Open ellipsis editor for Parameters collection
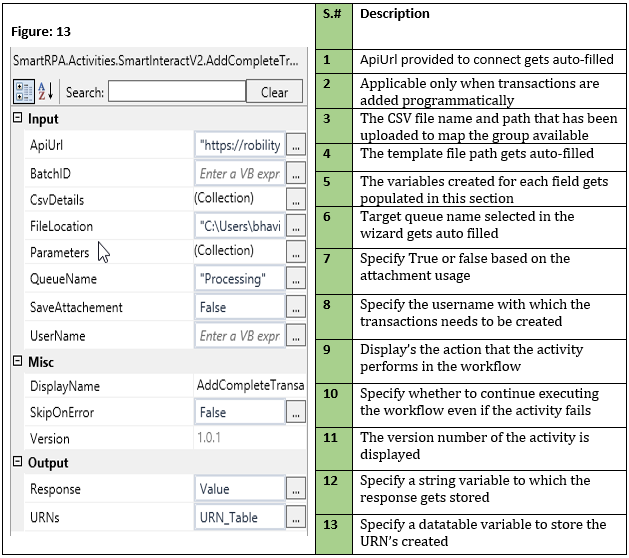This screenshot has height=558, width=629. (295, 253)
